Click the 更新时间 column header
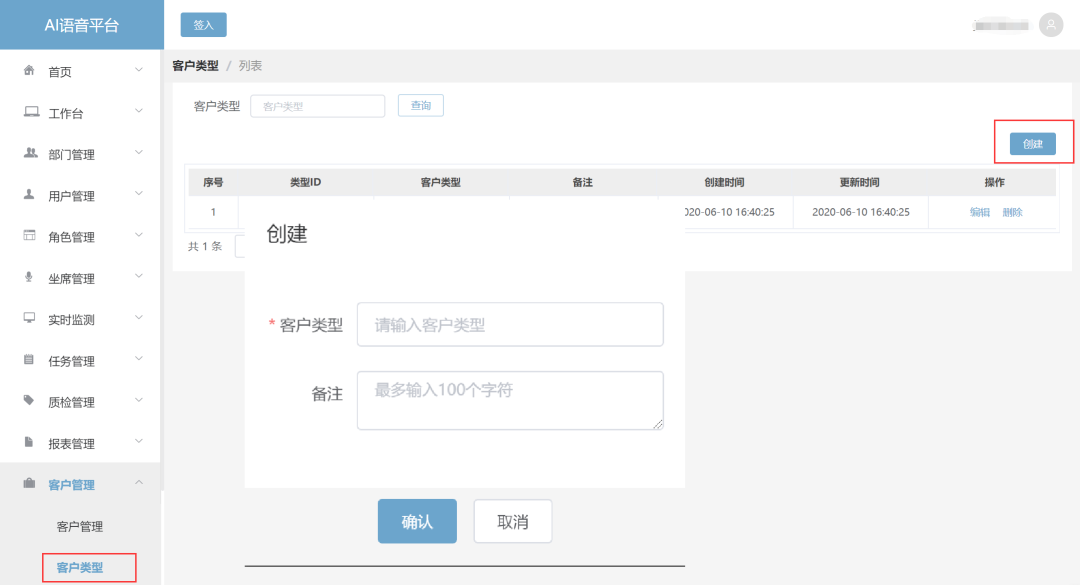Viewport: 1080px width, 585px height. [860, 182]
